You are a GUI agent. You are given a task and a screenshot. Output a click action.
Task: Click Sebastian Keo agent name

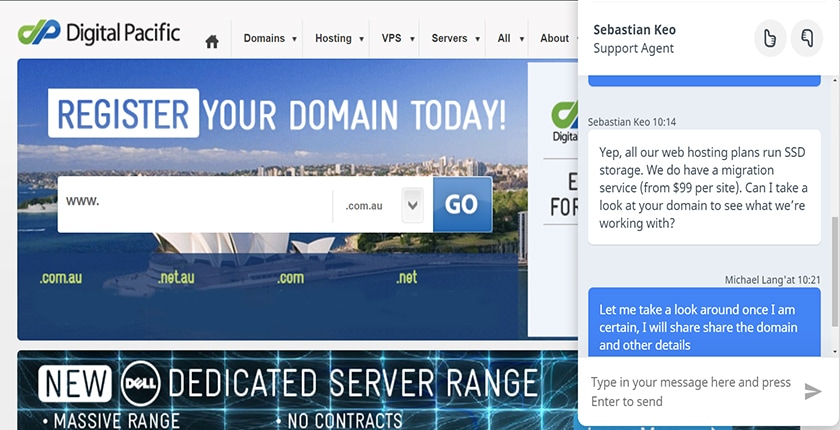coord(634,30)
